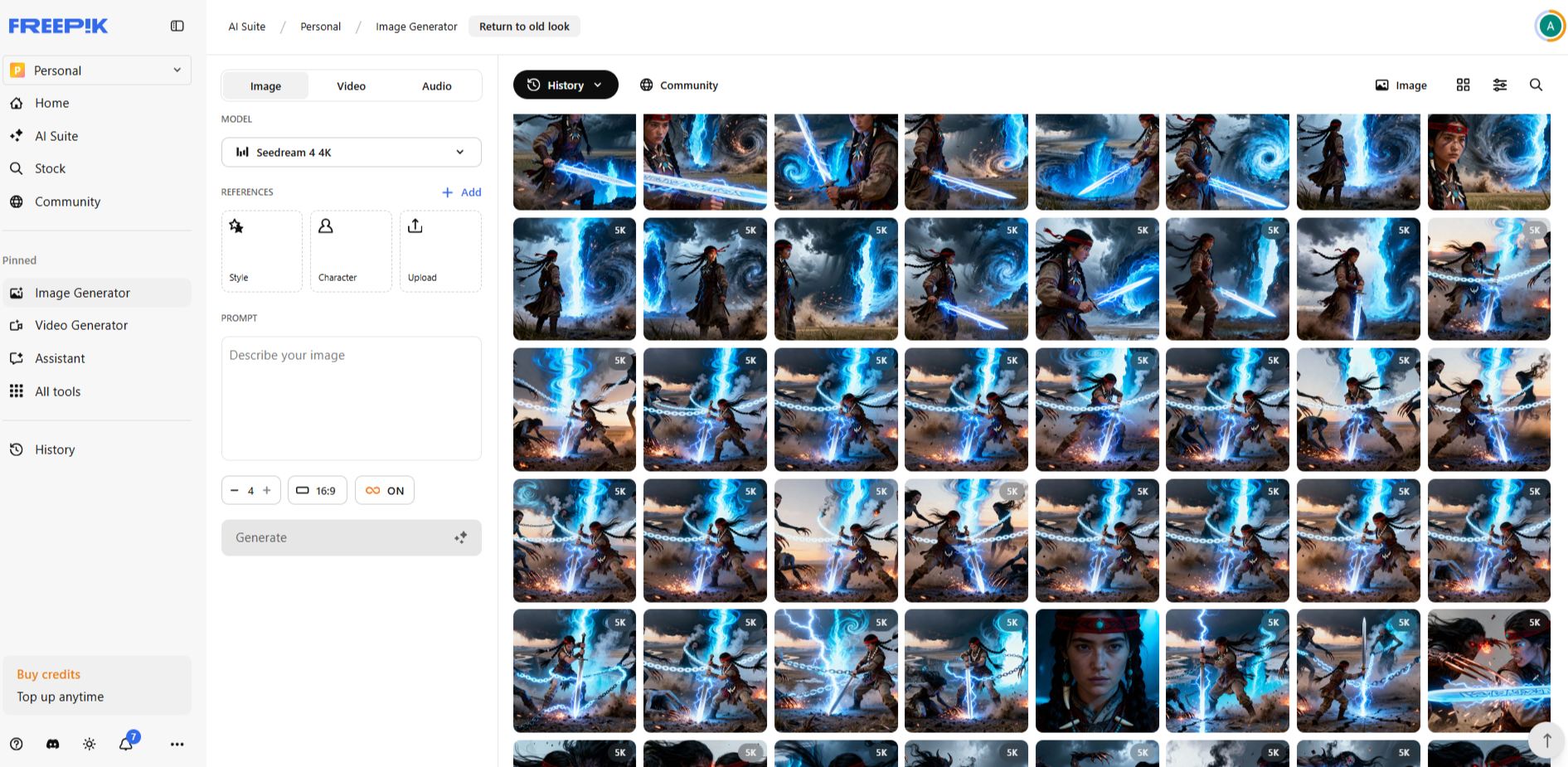Search the history gallery
The width and height of the screenshot is (1568, 767).
1536,85
